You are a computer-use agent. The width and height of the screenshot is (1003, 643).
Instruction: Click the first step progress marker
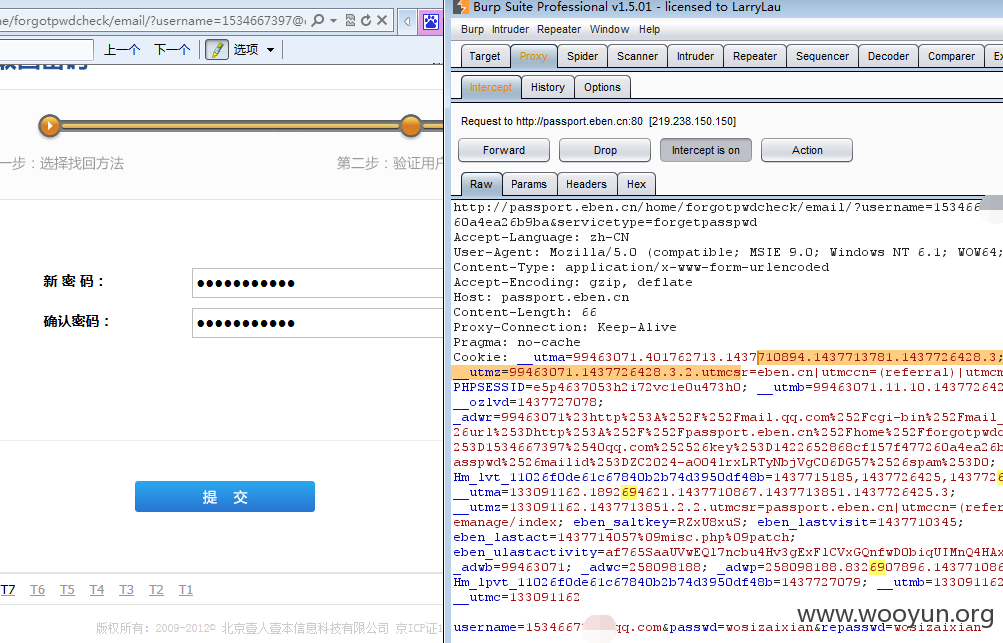pos(49,126)
